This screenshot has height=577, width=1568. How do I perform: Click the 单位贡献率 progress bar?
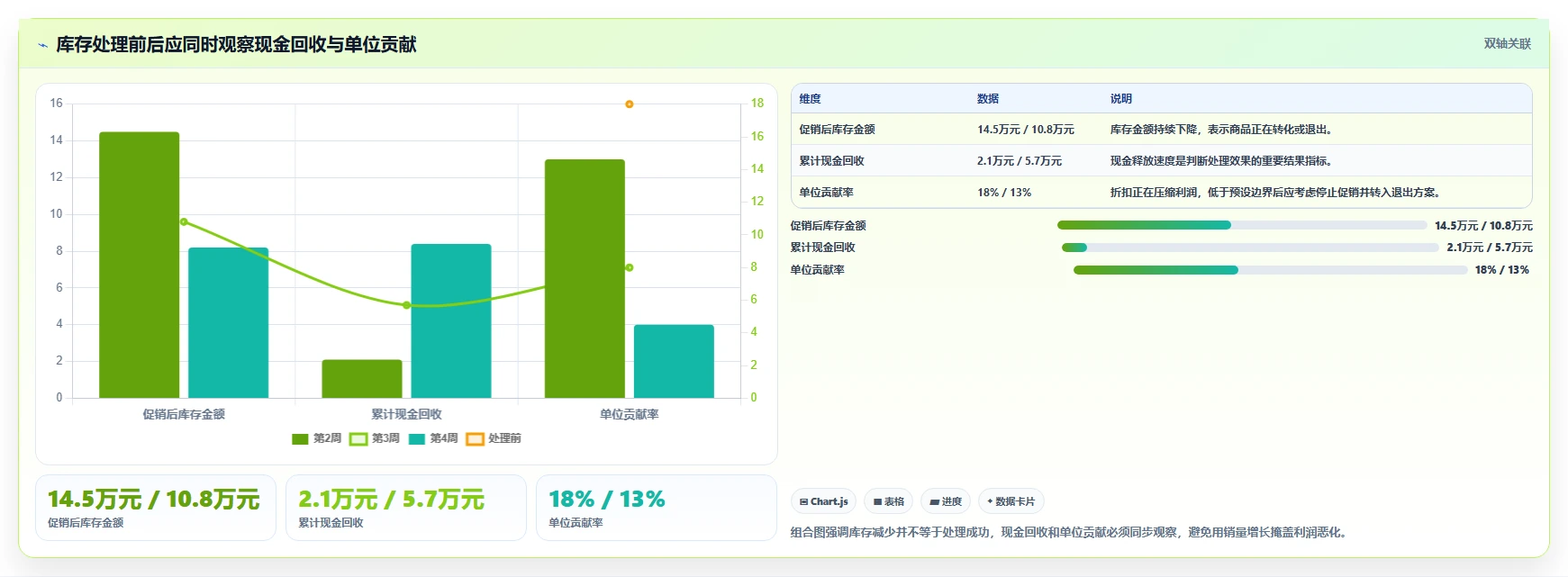coord(1271,270)
